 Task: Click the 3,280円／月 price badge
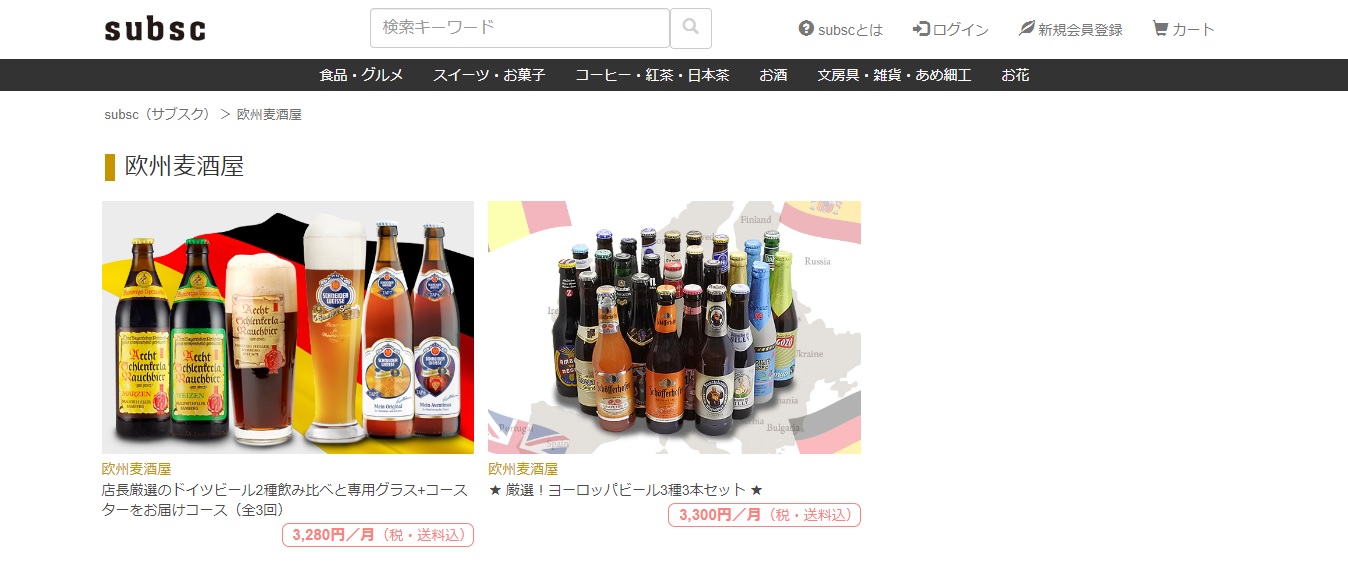(x=378, y=535)
